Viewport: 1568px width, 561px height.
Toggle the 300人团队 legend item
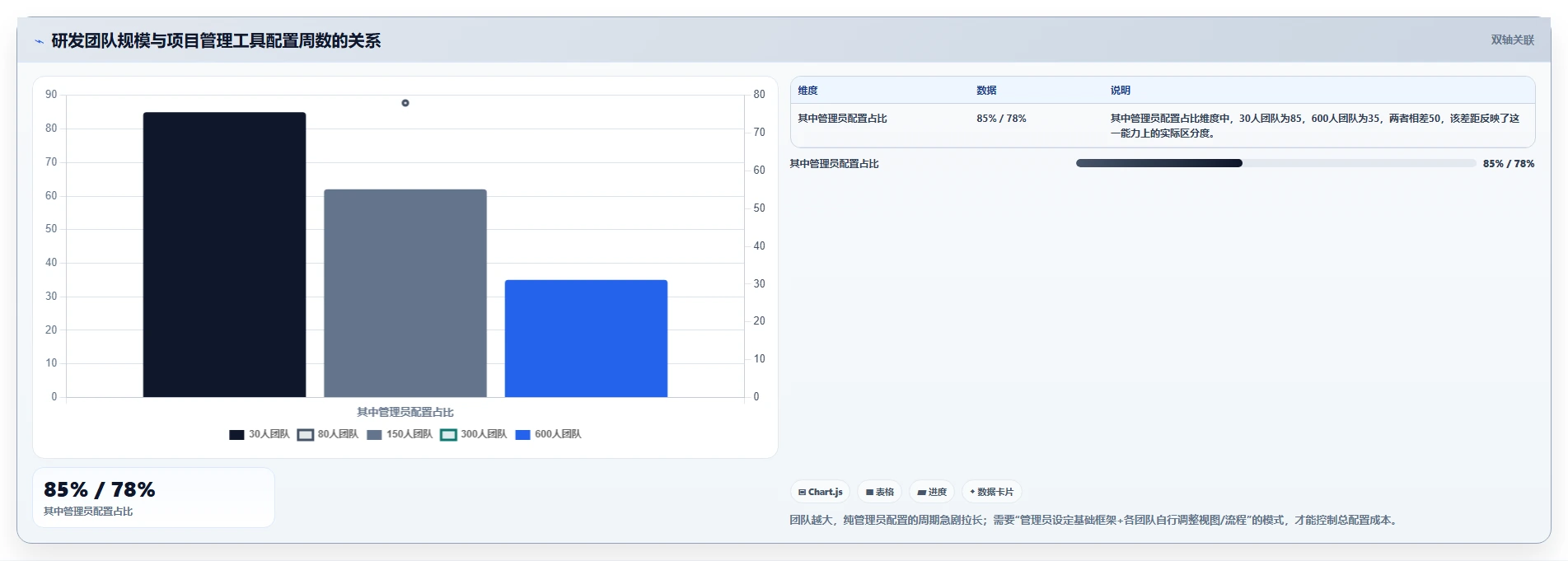tap(474, 434)
